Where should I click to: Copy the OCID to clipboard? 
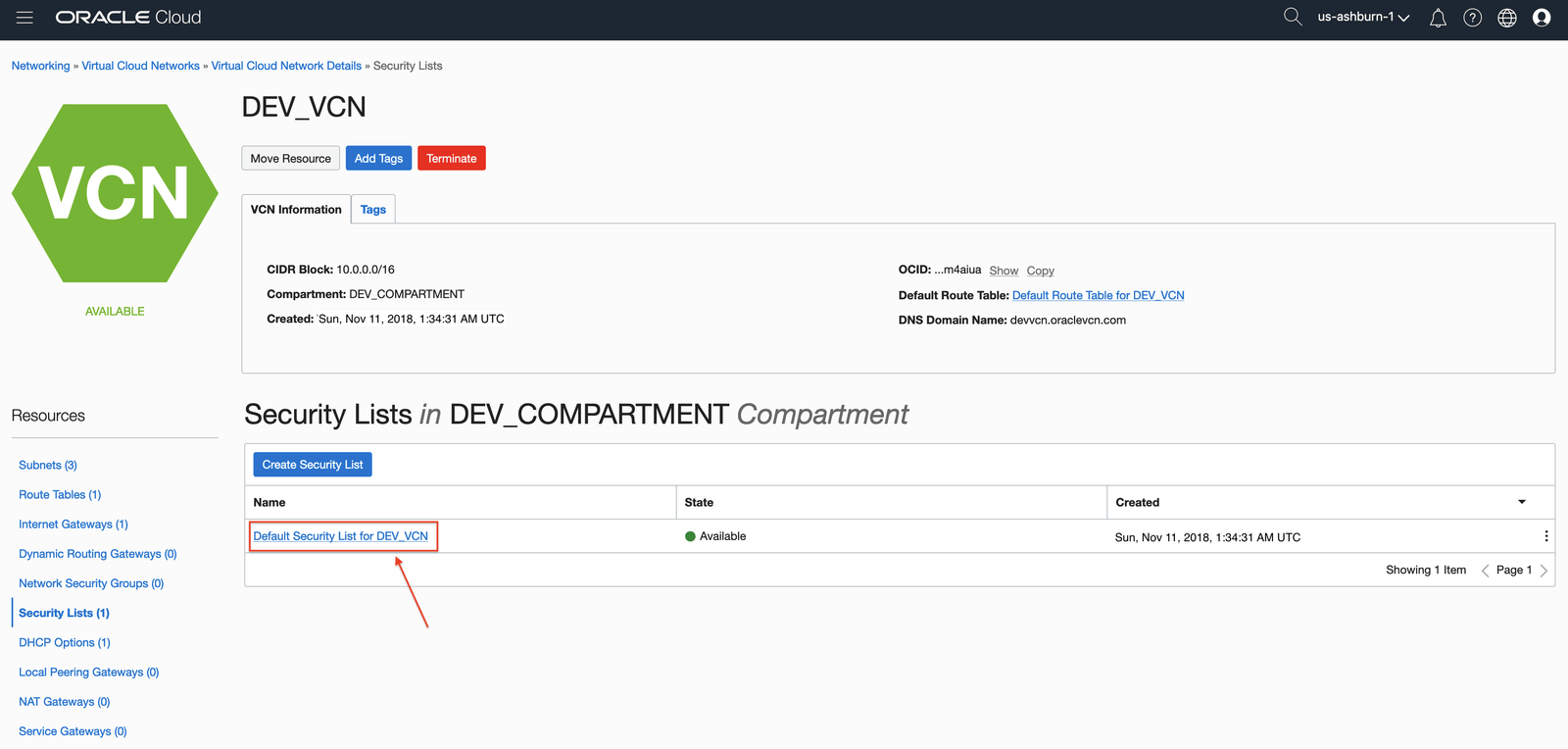(x=1040, y=271)
